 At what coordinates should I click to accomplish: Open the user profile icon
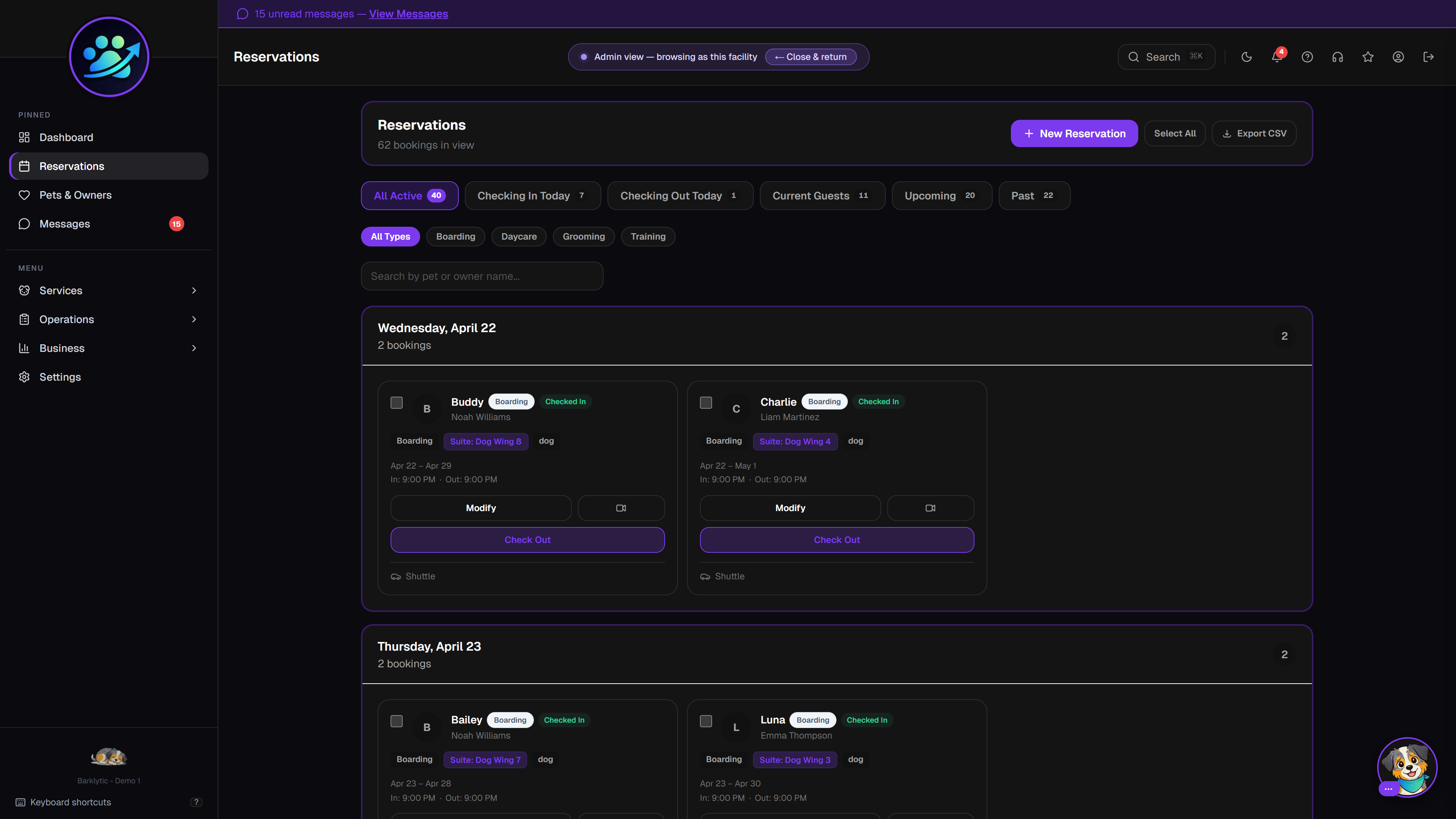click(1398, 57)
